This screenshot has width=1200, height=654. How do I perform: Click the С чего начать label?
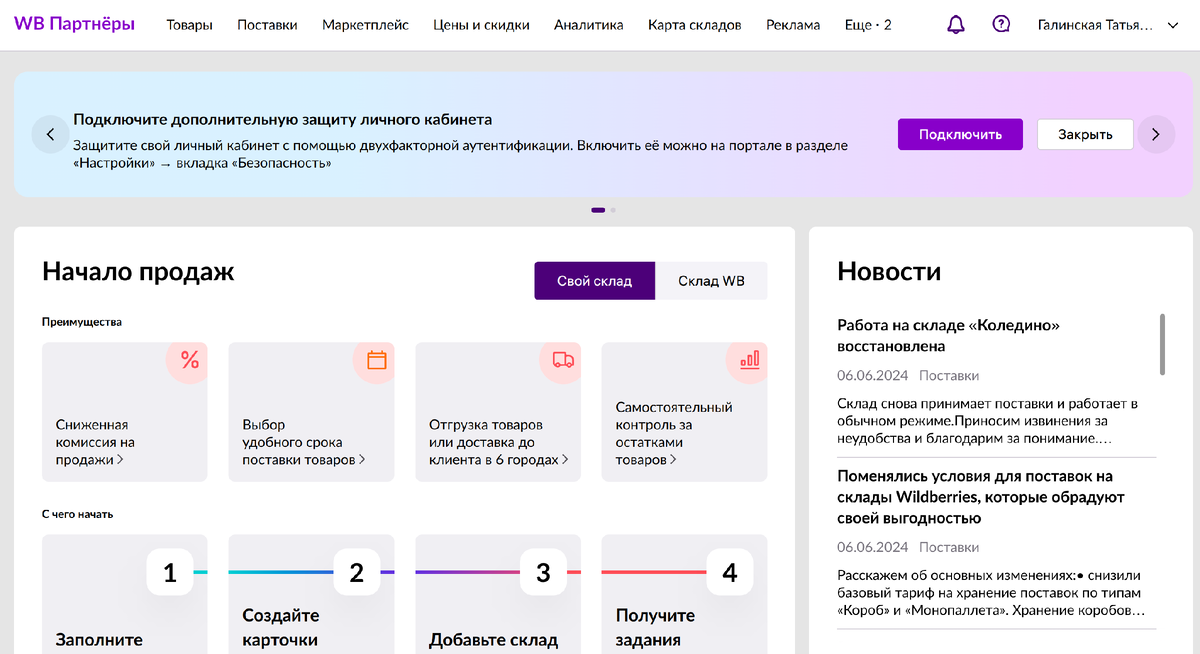[78, 514]
